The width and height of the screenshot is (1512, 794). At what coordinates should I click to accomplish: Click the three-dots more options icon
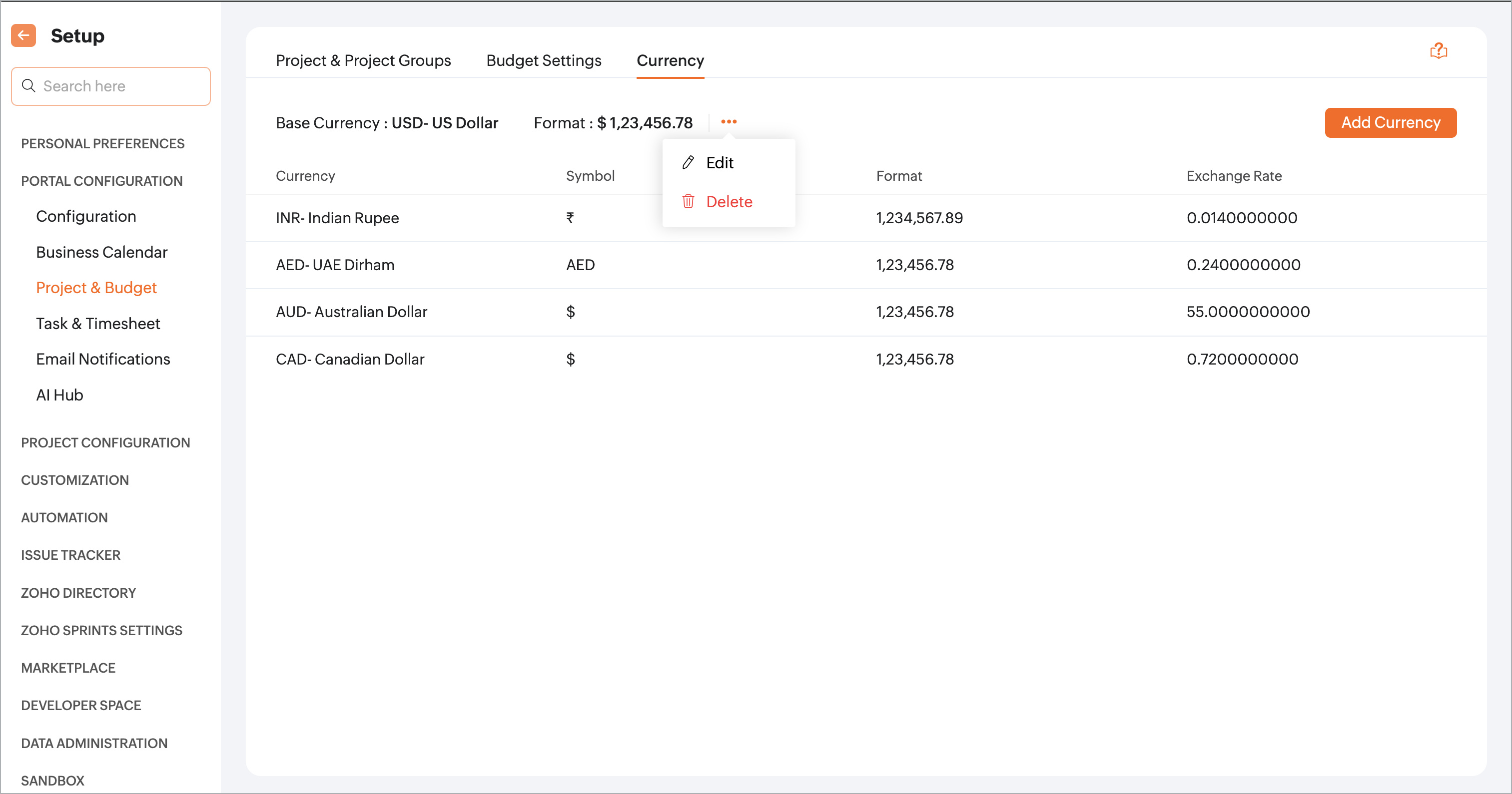(x=729, y=122)
